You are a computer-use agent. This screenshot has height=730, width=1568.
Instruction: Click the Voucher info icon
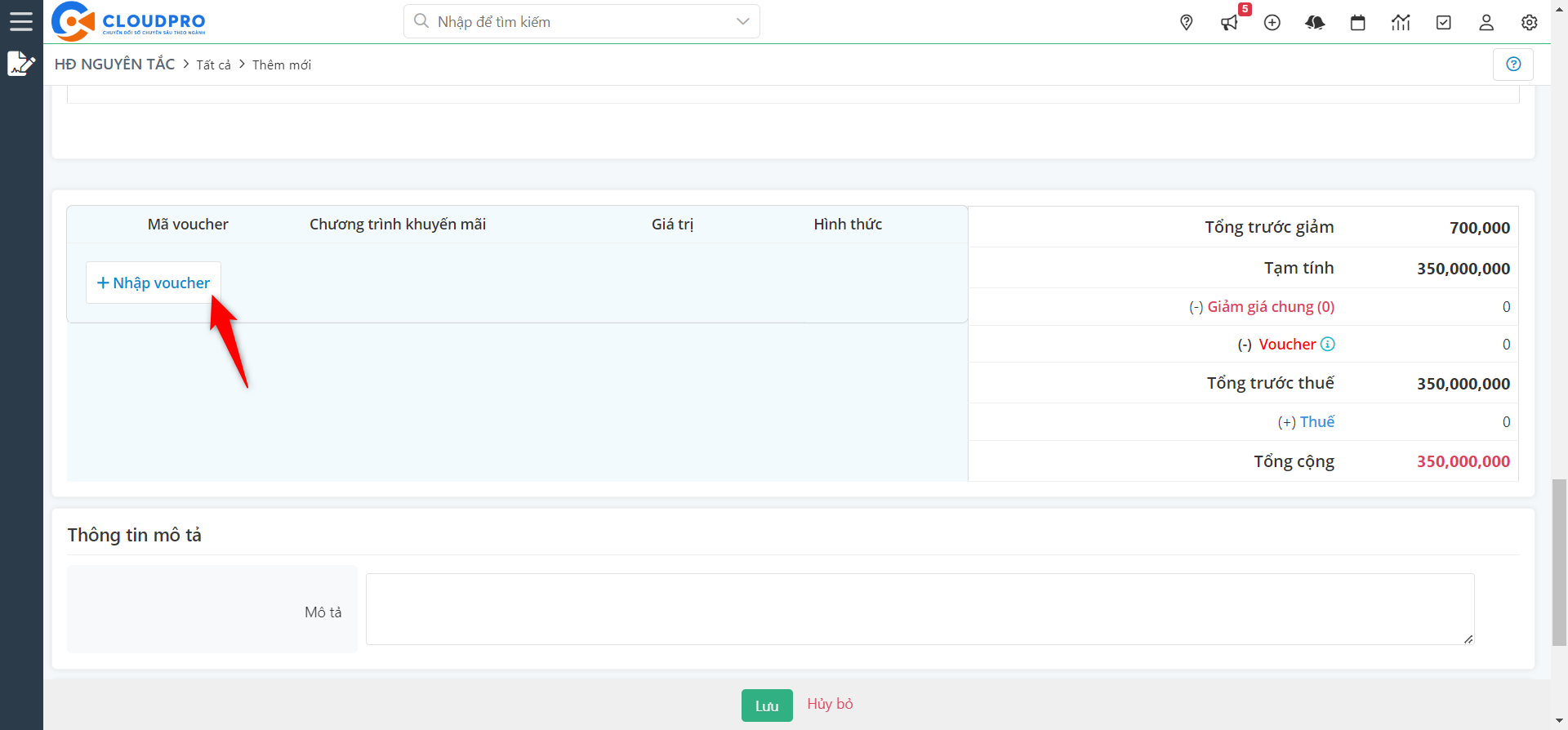click(1328, 344)
